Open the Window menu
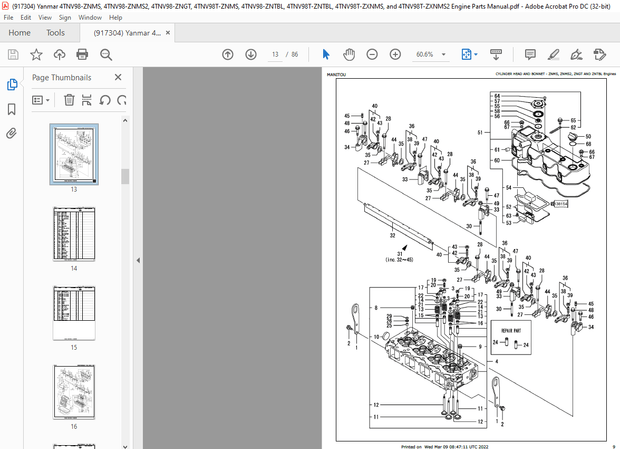The height and width of the screenshot is (449, 620). (90, 17)
